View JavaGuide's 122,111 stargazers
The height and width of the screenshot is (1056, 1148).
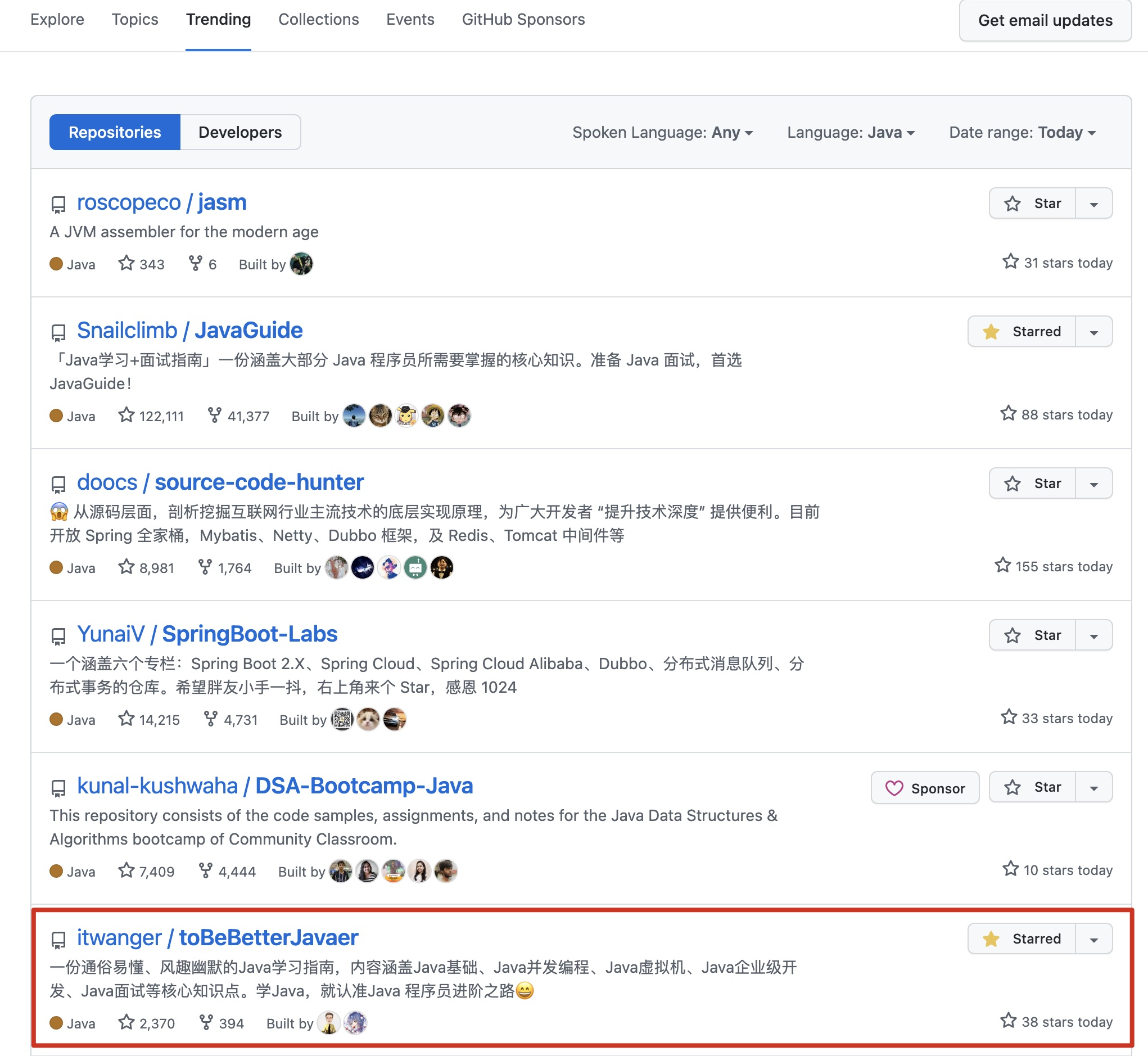tap(151, 416)
